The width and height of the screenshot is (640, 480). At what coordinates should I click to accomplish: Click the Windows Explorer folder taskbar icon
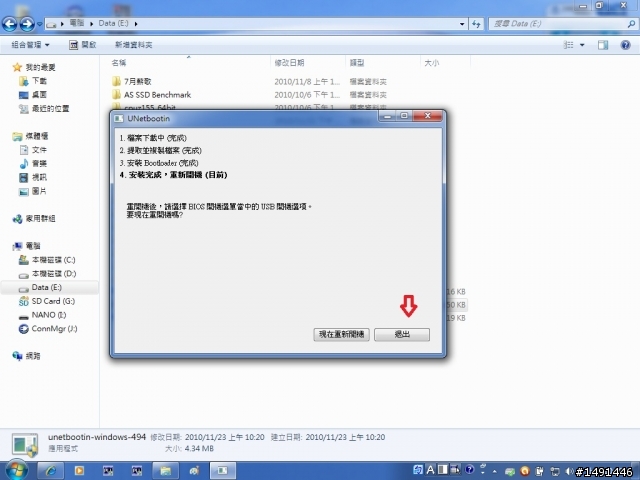(165, 471)
